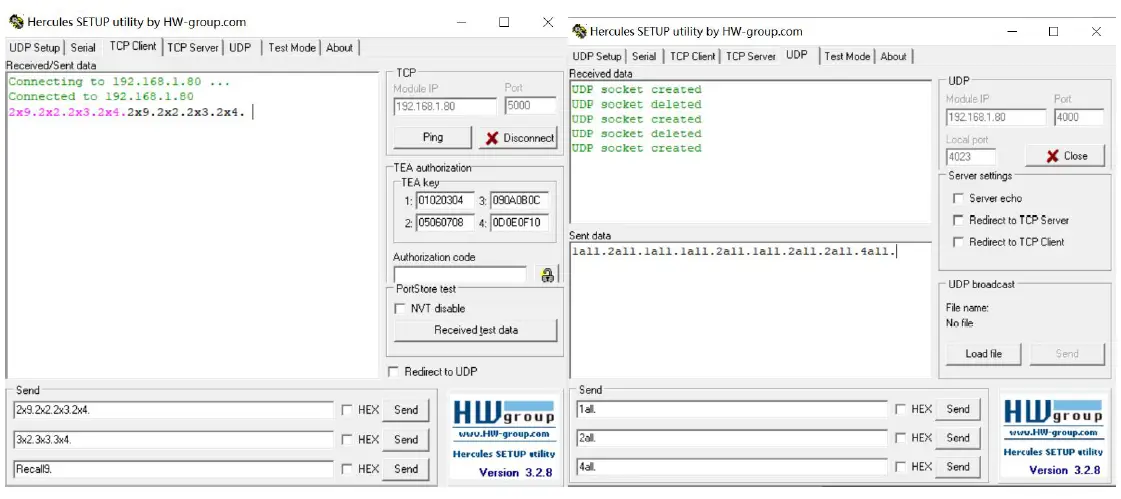Open the UDP Setup tab in left window
Image resolution: width=1121 pixels, height=499 pixels.
coord(34,48)
